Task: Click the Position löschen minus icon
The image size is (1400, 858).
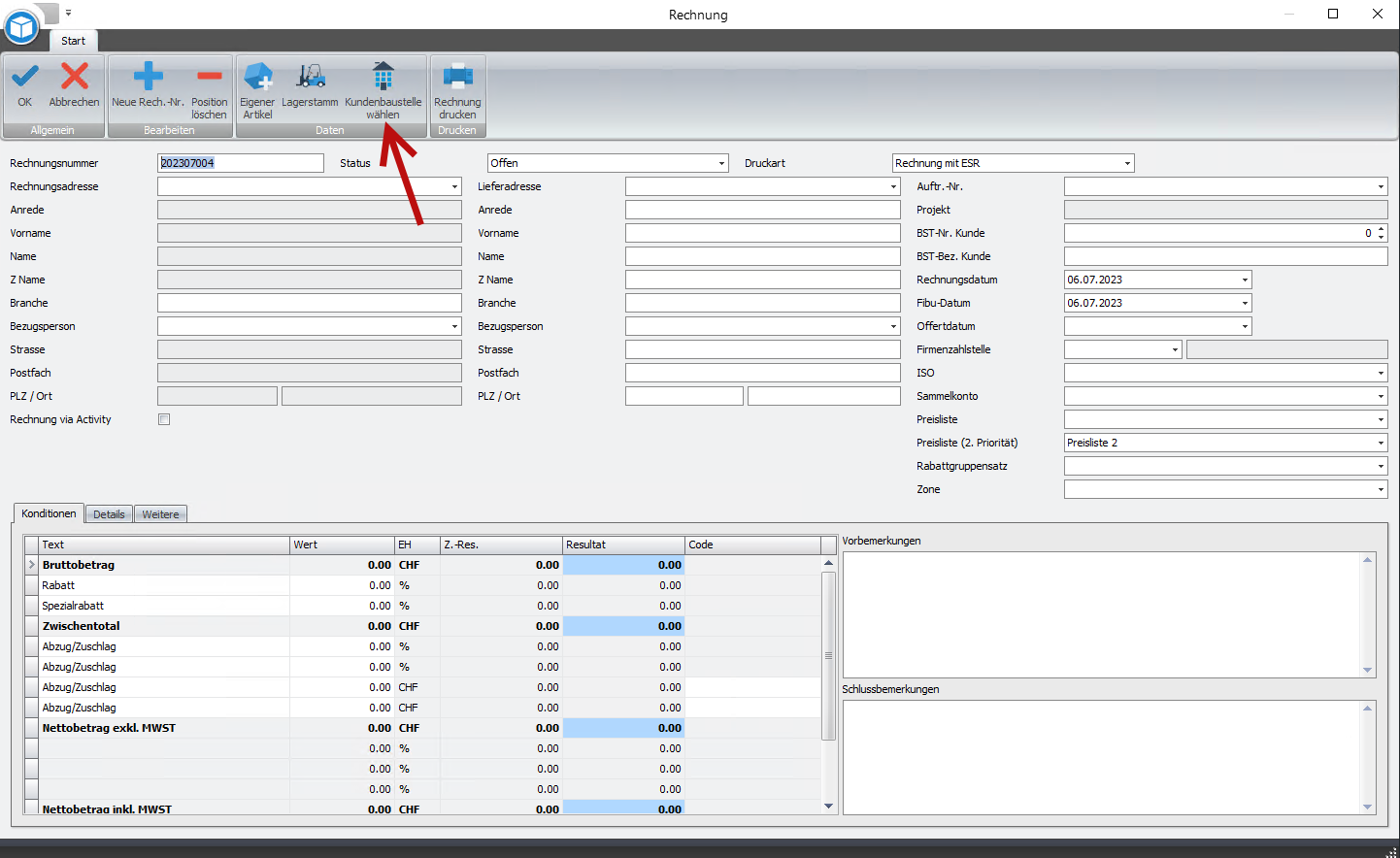Action: (x=209, y=78)
